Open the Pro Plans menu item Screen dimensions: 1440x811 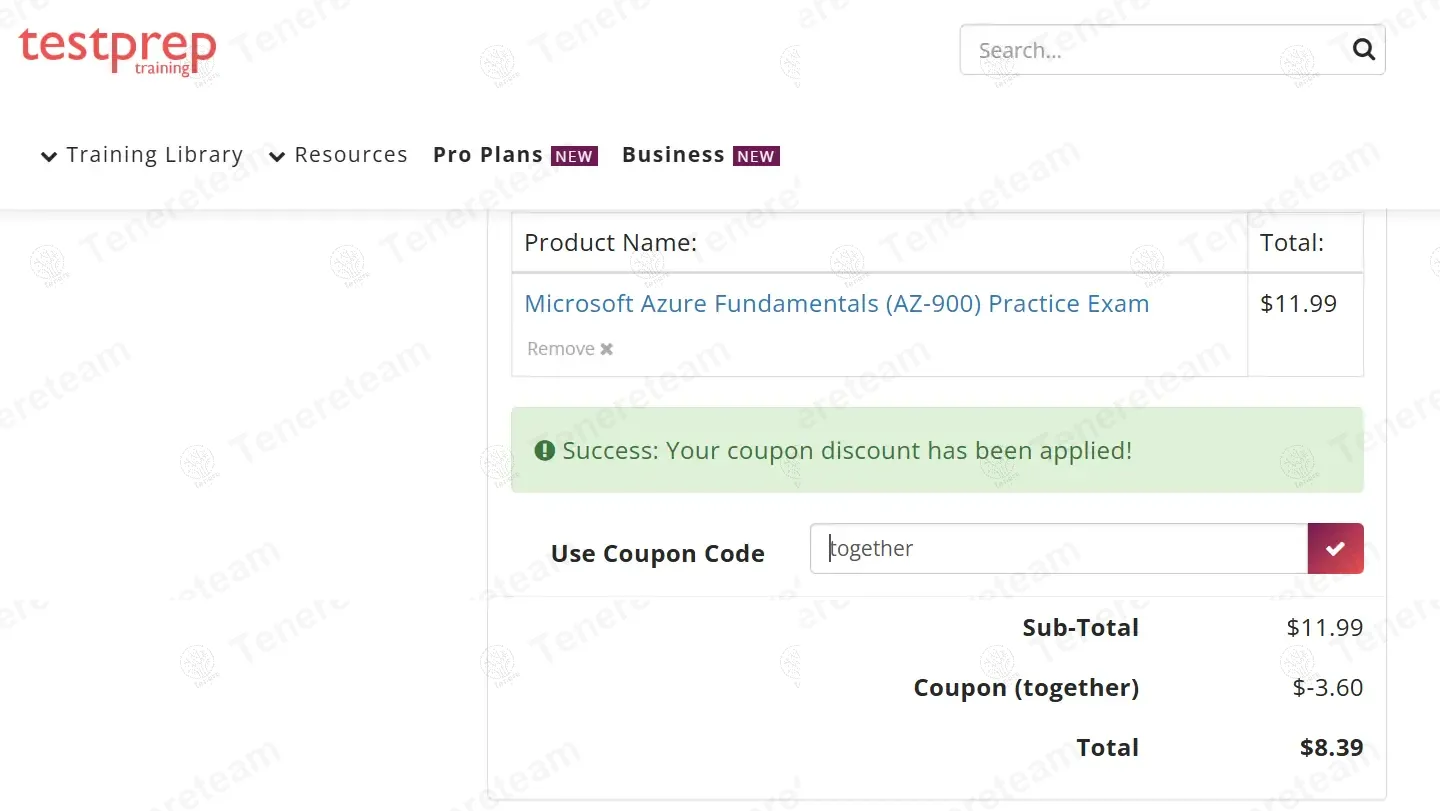coord(488,155)
